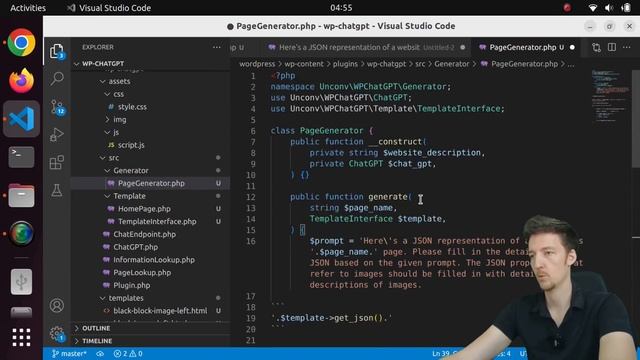
Task: Open Terminal from dock
Action: (x=21, y=157)
